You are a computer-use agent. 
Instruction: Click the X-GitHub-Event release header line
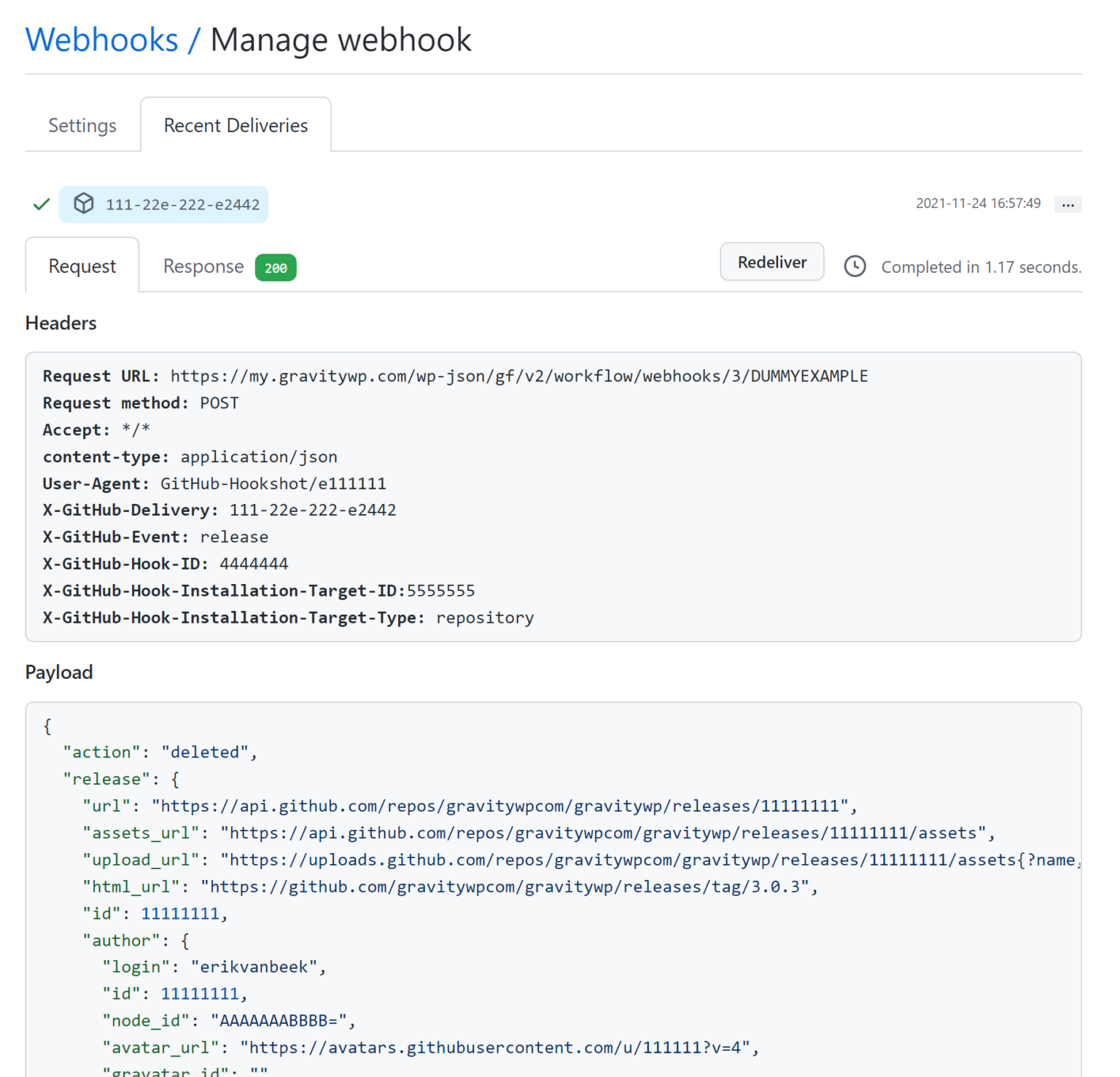(x=155, y=537)
